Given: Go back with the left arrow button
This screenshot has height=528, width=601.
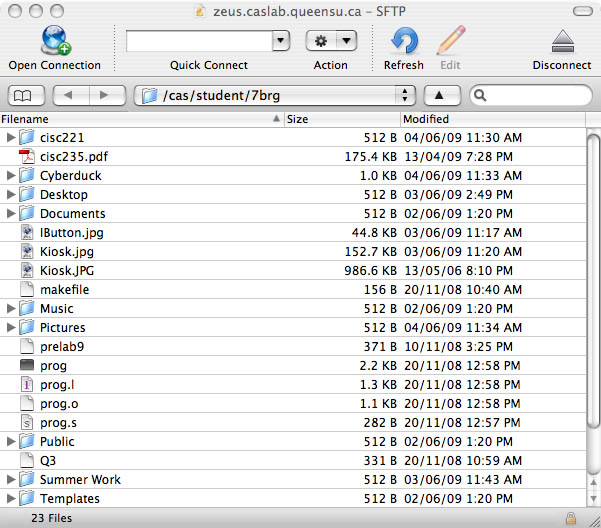Looking at the screenshot, I should click(x=71, y=95).
